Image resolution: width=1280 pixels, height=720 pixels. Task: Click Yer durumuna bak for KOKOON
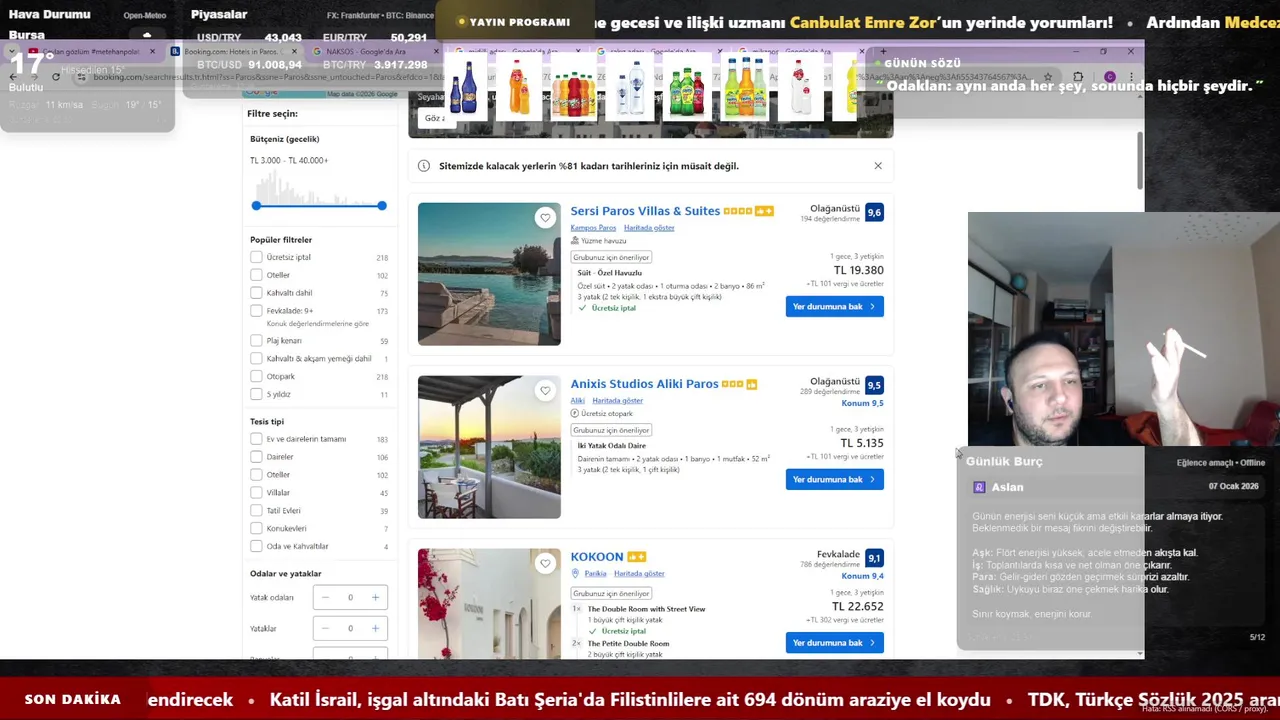[x=834, y=643]
